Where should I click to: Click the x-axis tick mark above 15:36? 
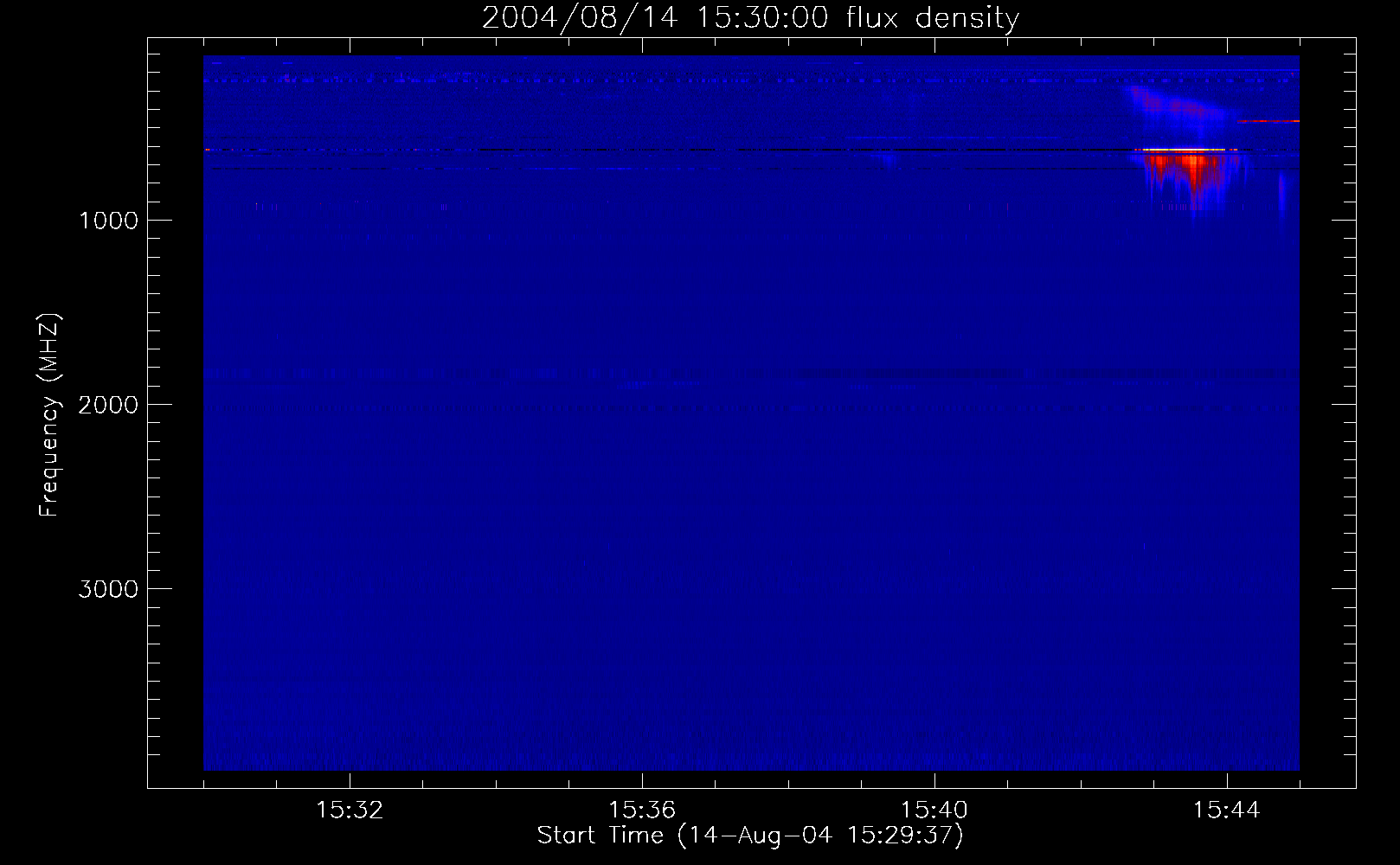pyautogui.click(x=642, y=781)
